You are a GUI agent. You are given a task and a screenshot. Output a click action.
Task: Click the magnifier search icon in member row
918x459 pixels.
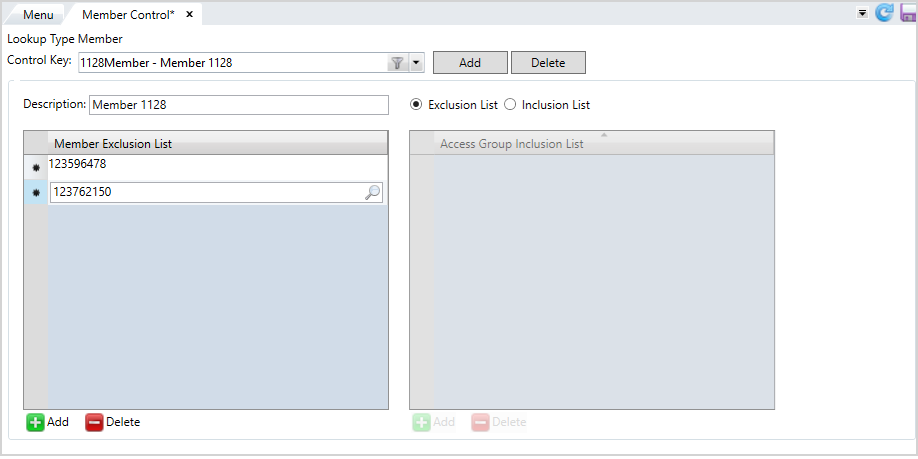pos(372,192)
